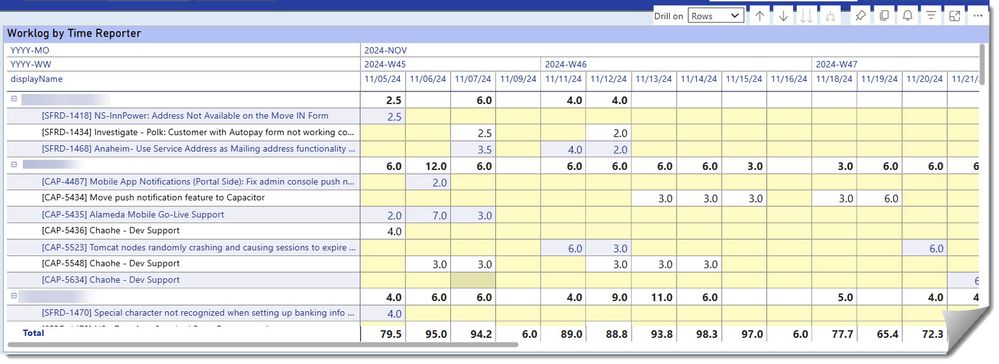
Task: Select the 2024-W46 week header
Action: [566, 64]
